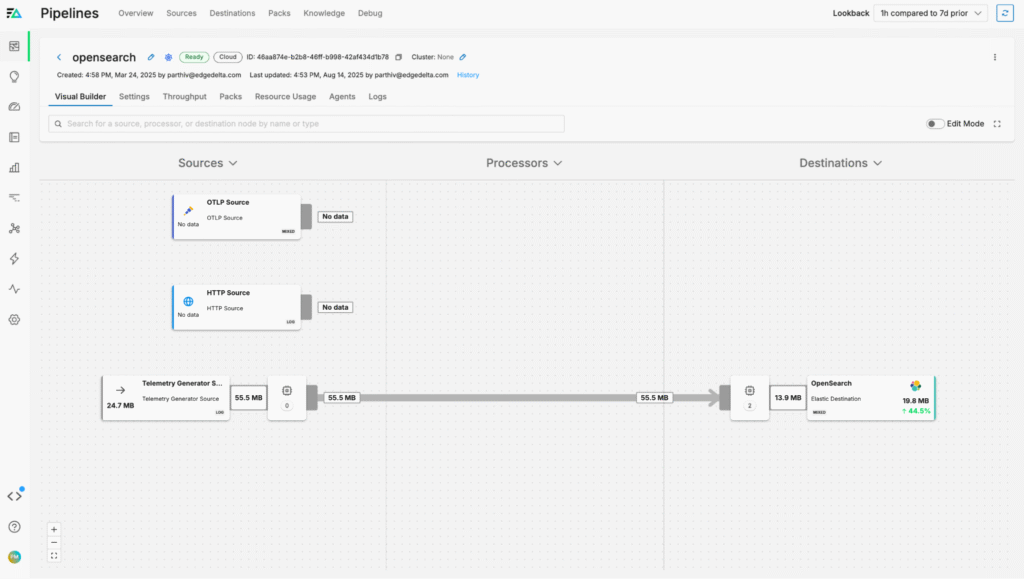Open the bar chart icon in the sidebar

pos(14,167)
